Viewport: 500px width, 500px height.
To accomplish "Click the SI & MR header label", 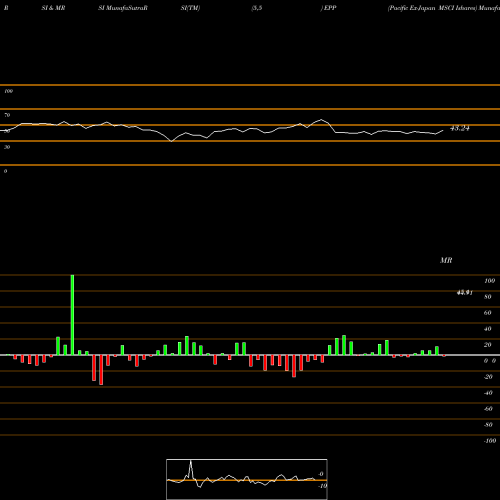I will (53, 8).
